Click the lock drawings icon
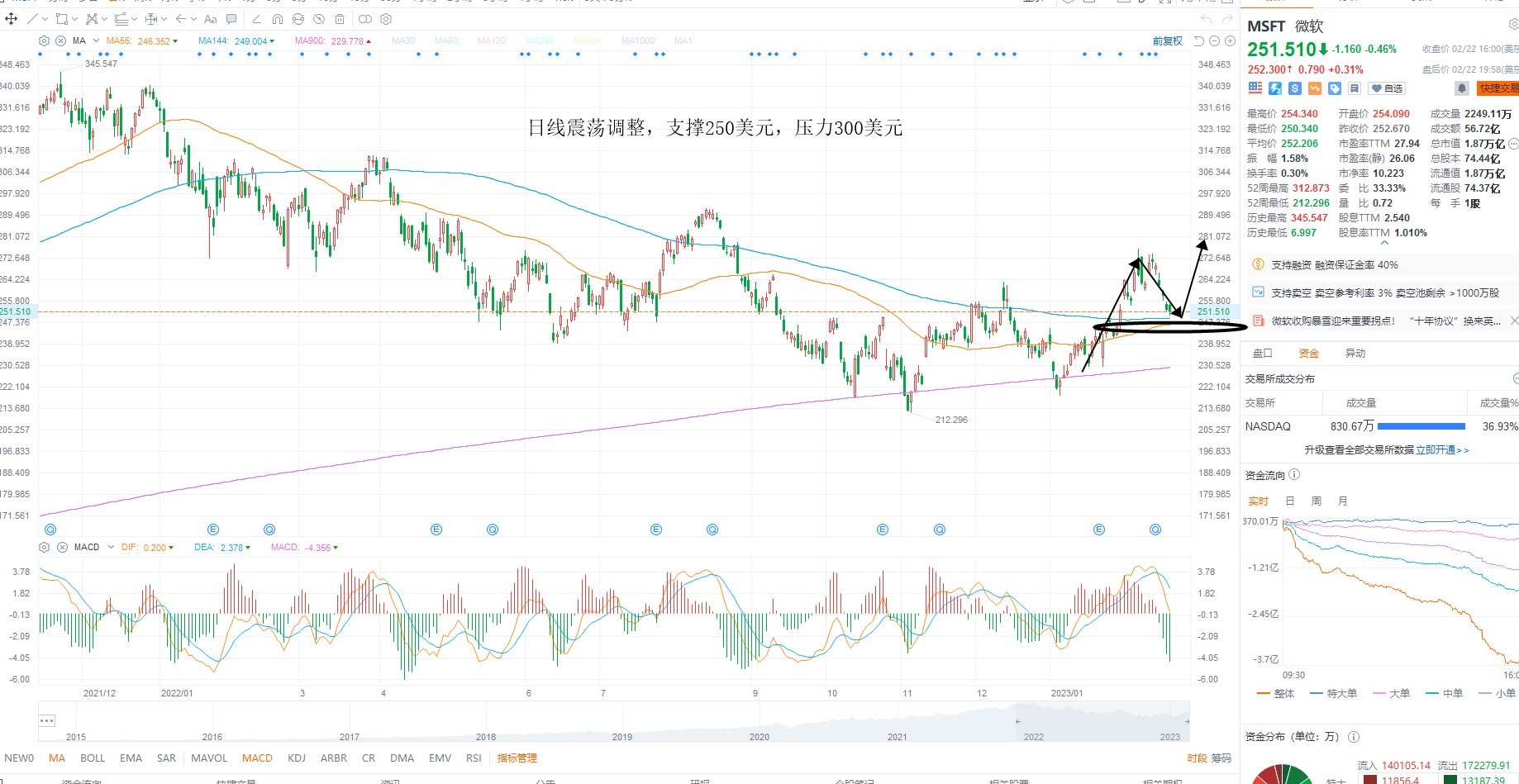The image size is (1519, 784). coord(298,19)
